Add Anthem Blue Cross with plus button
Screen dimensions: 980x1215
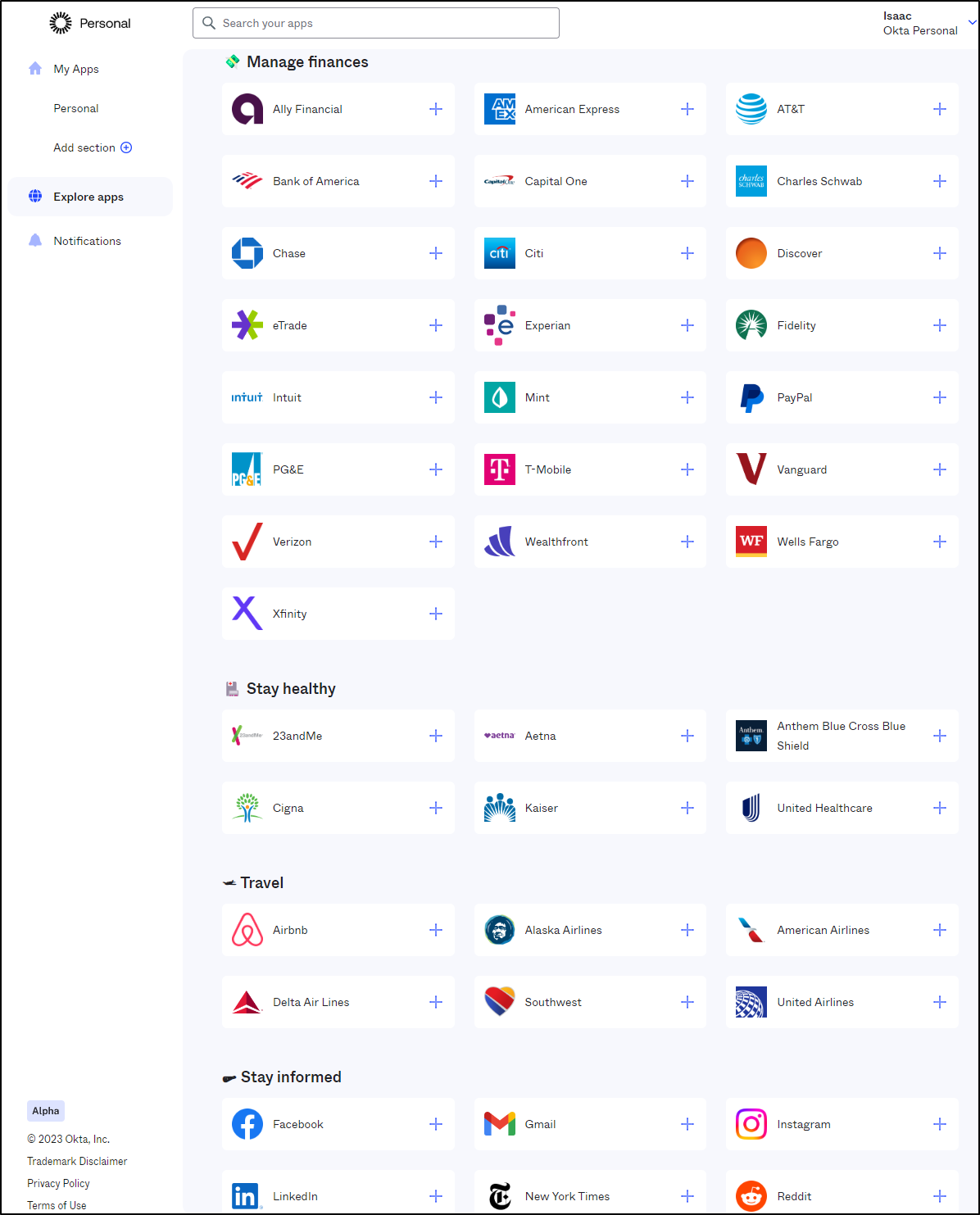(940, 736)
